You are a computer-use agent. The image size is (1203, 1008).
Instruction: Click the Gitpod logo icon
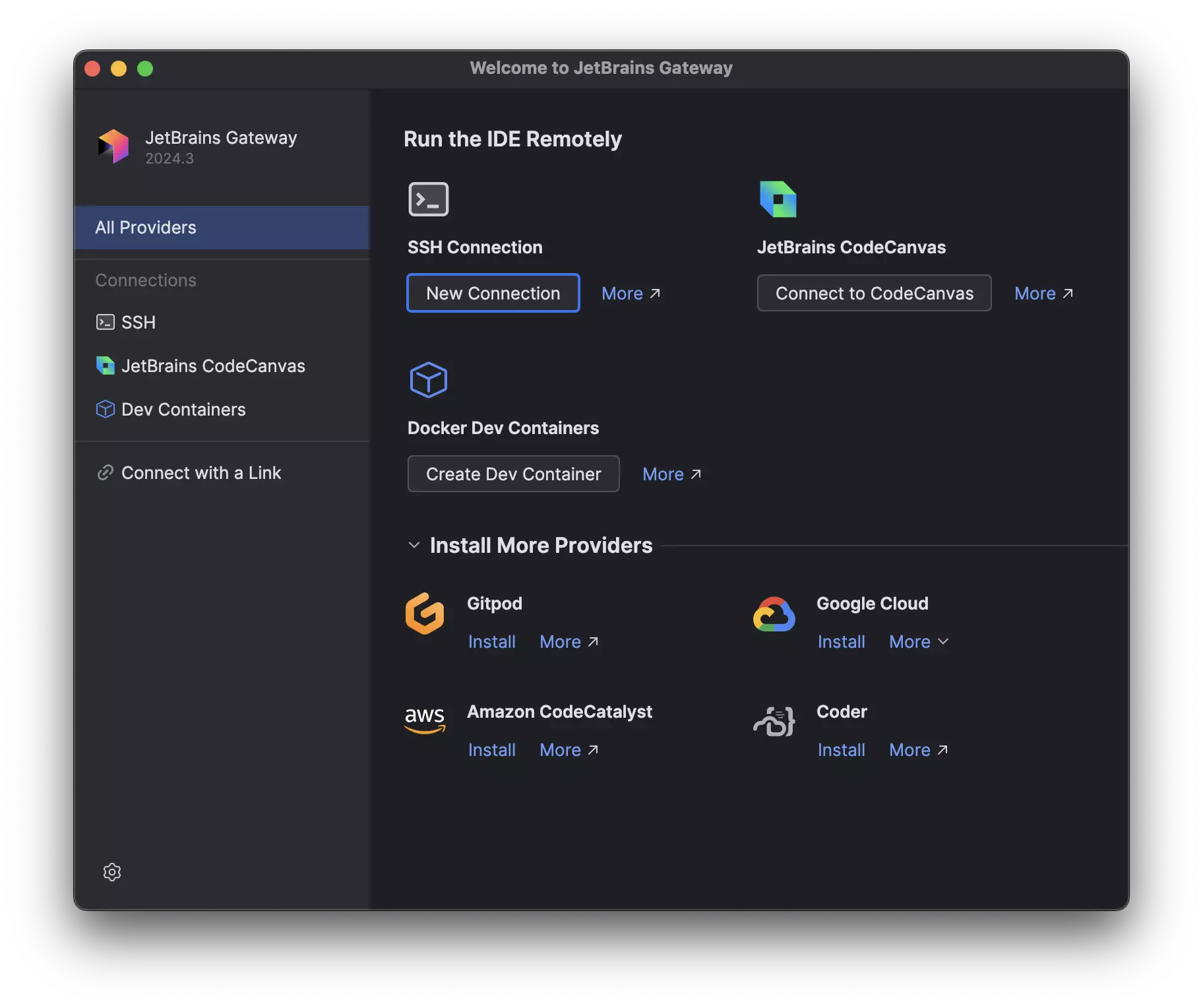(425, 614)
